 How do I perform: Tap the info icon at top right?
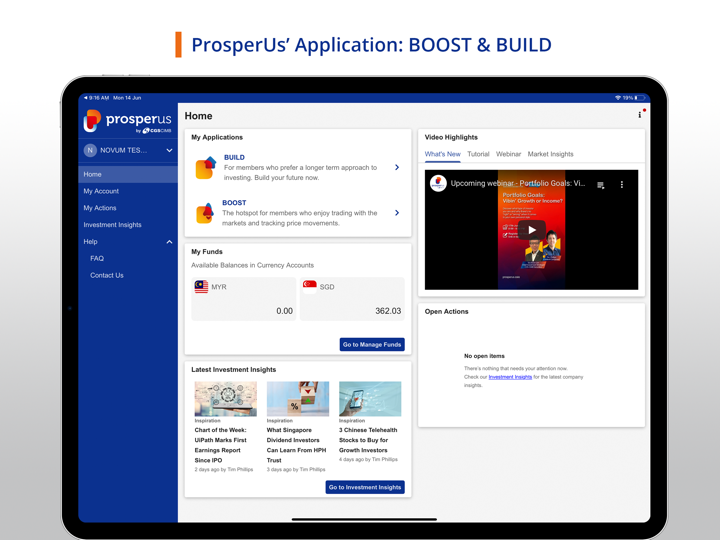[x=640, y=115]
